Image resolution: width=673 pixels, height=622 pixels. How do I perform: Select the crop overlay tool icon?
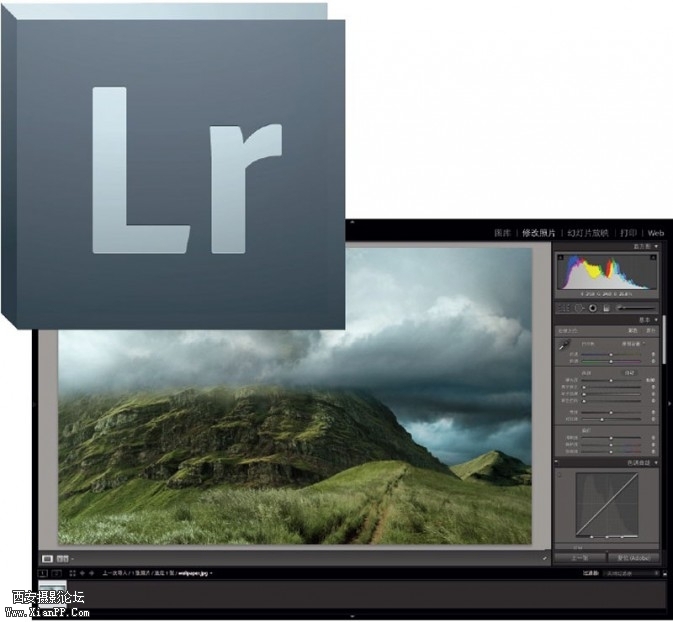pyautogui.click(x=565, y=308)
